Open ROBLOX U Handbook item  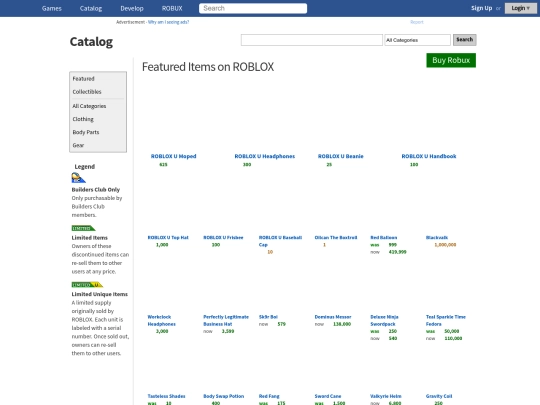coord(429,156)
